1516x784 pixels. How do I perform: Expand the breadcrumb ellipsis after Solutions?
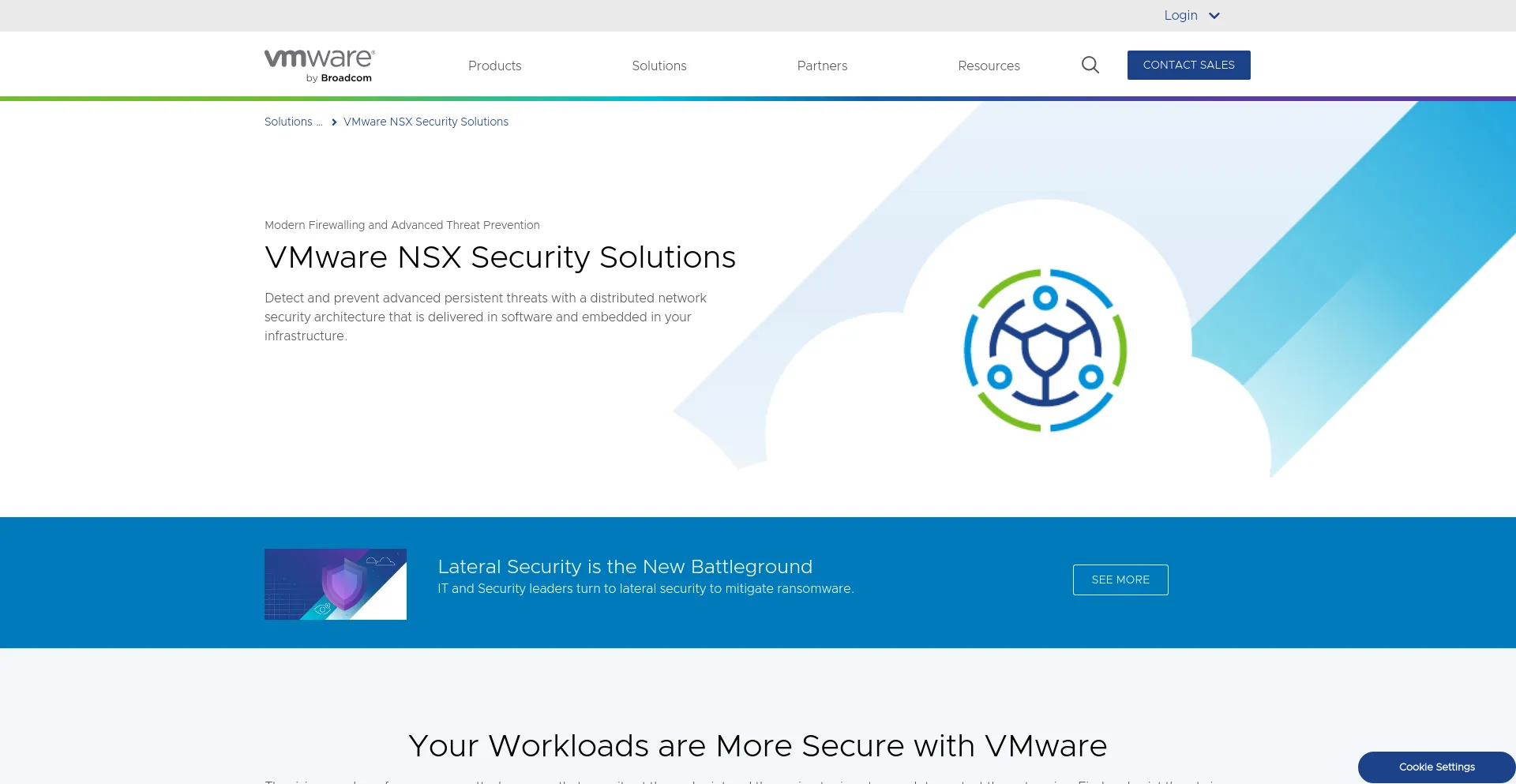(x=319, y=122)
